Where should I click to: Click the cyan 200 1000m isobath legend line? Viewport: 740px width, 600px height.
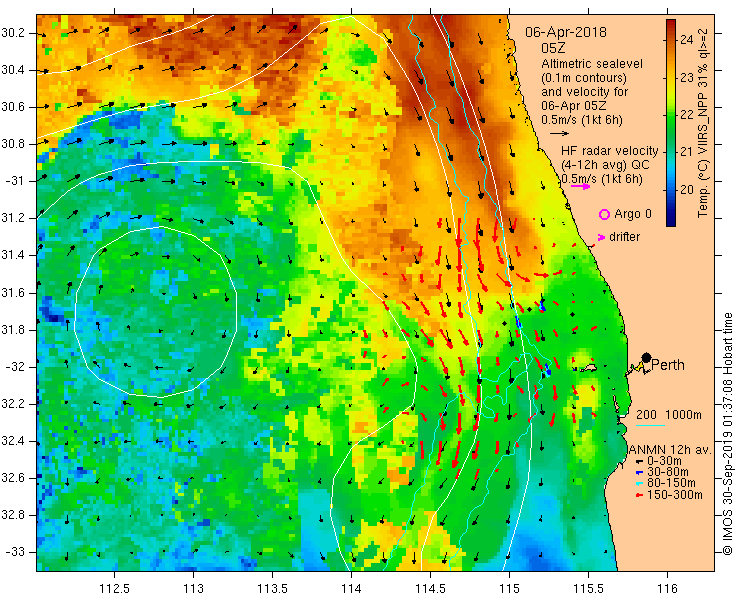(x=650, y=425)
